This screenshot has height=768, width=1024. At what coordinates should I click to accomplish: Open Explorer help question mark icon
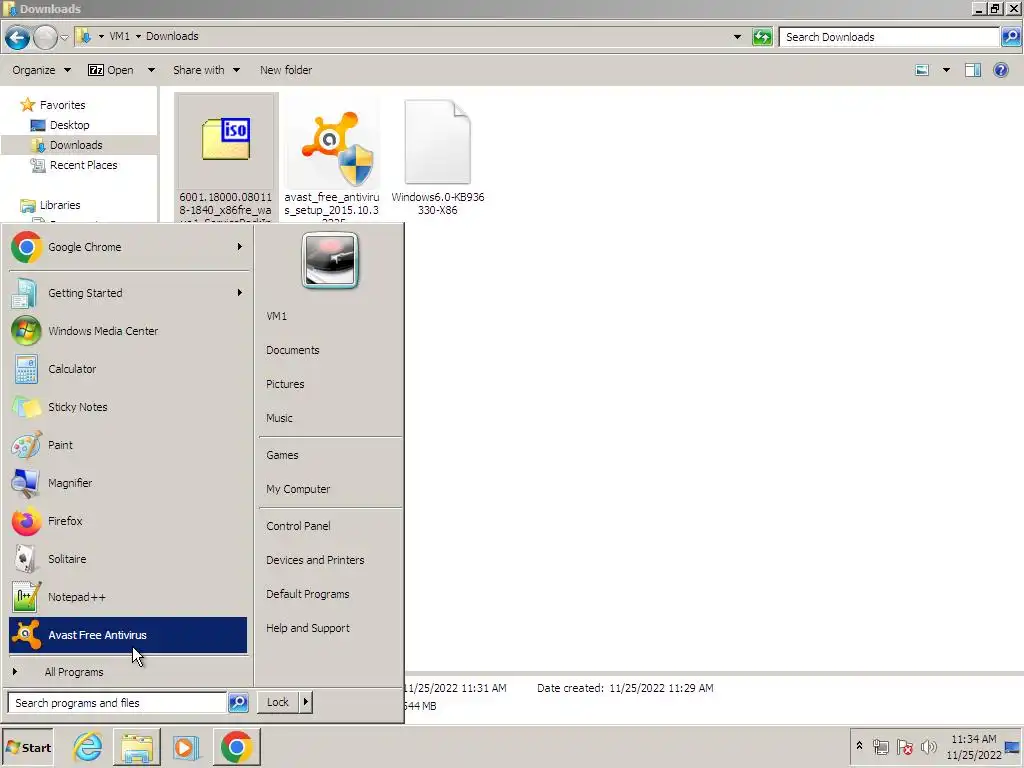click(x=1000, y=70)
